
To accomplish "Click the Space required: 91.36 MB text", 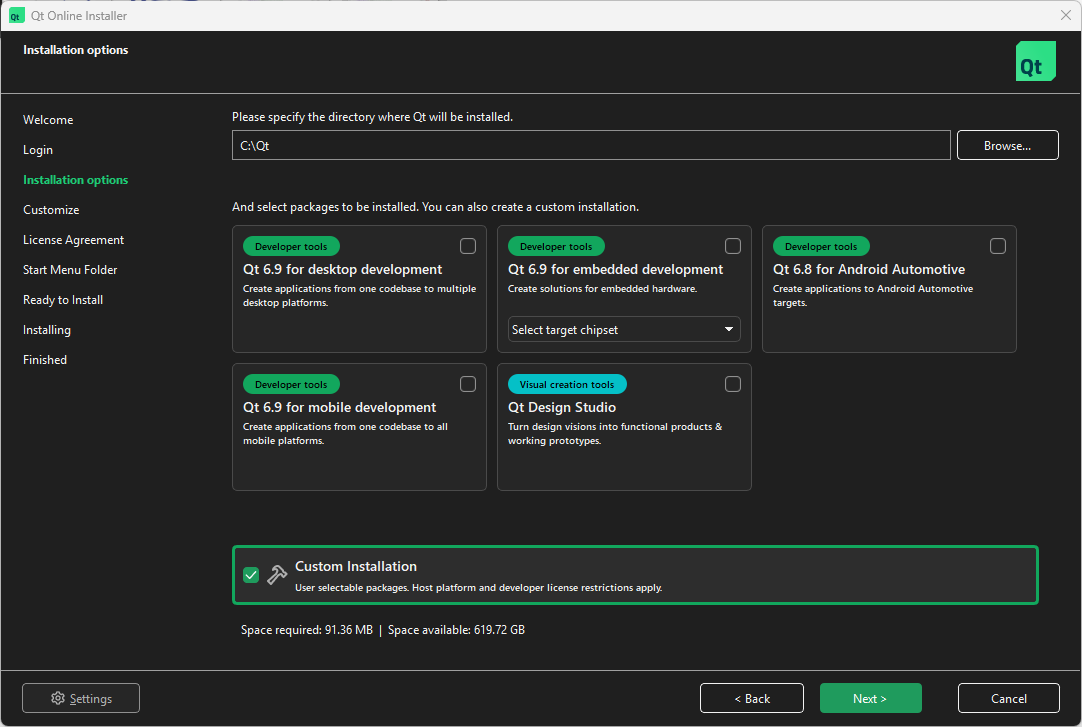I will [x=307, y=630].
